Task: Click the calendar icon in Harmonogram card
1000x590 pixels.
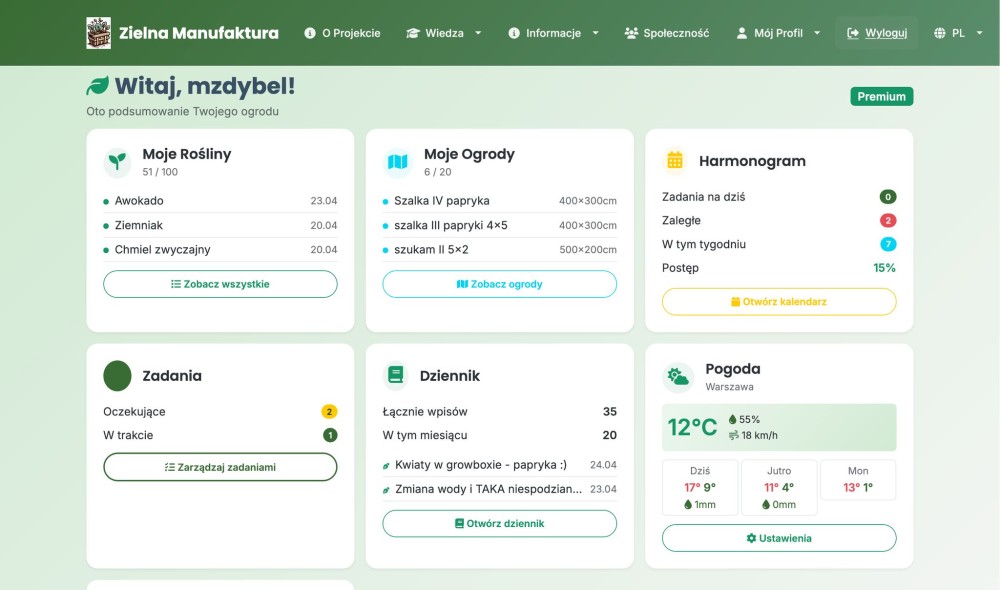Action: tap(675, 160)
